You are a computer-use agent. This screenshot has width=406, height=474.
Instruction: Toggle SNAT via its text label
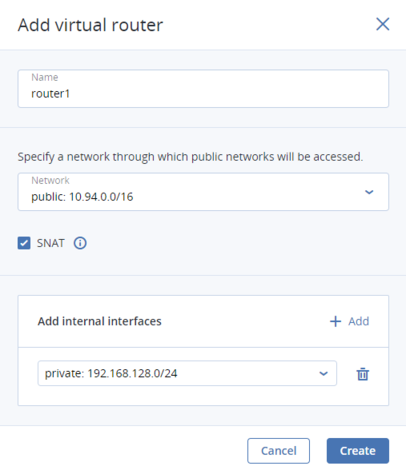(x=51, y=243)
